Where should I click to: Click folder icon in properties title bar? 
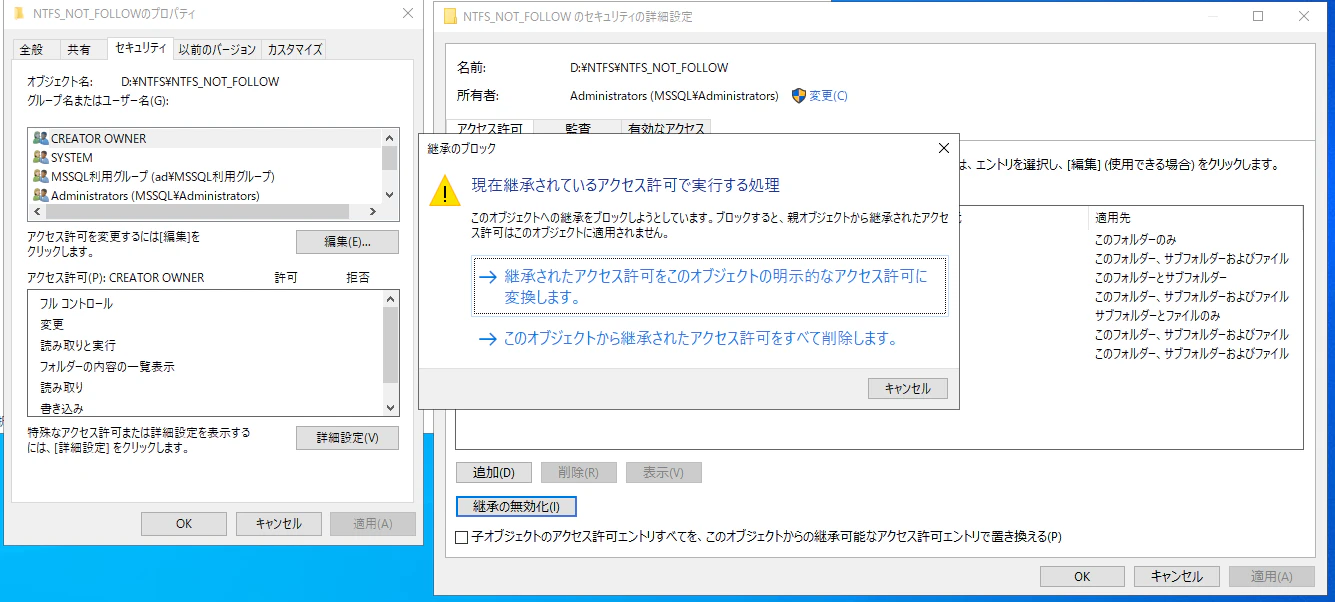pyautogui.click(x=17, y=14)
